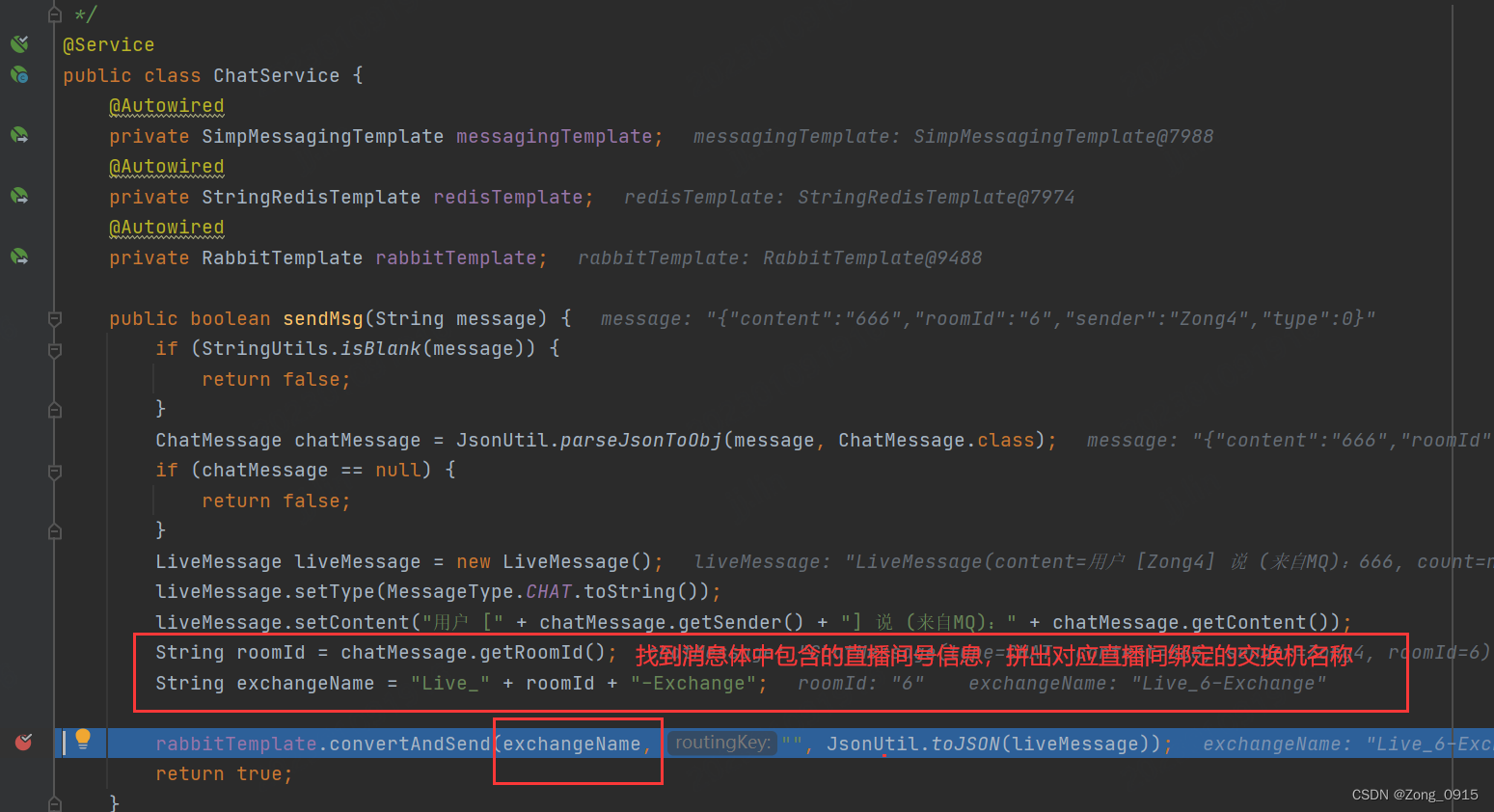Viewport: 1494px width, 812px height.
Task: Click the ChatService class name
Action: 277,75
